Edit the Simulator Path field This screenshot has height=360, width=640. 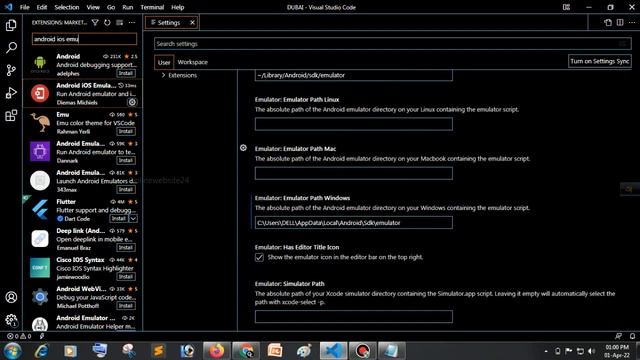(354, 317)
